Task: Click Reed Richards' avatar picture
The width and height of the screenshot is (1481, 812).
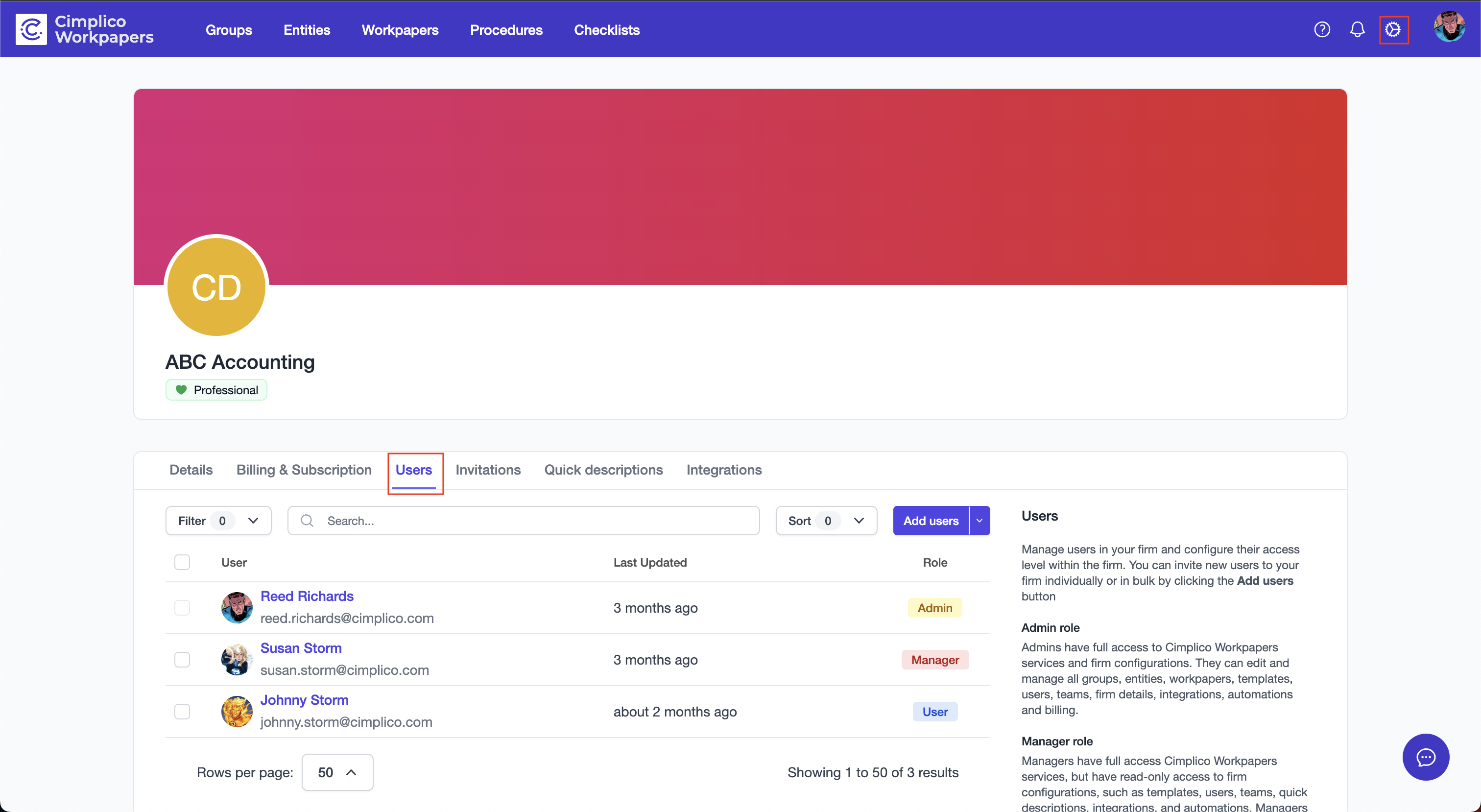Action: pos(237,607)
